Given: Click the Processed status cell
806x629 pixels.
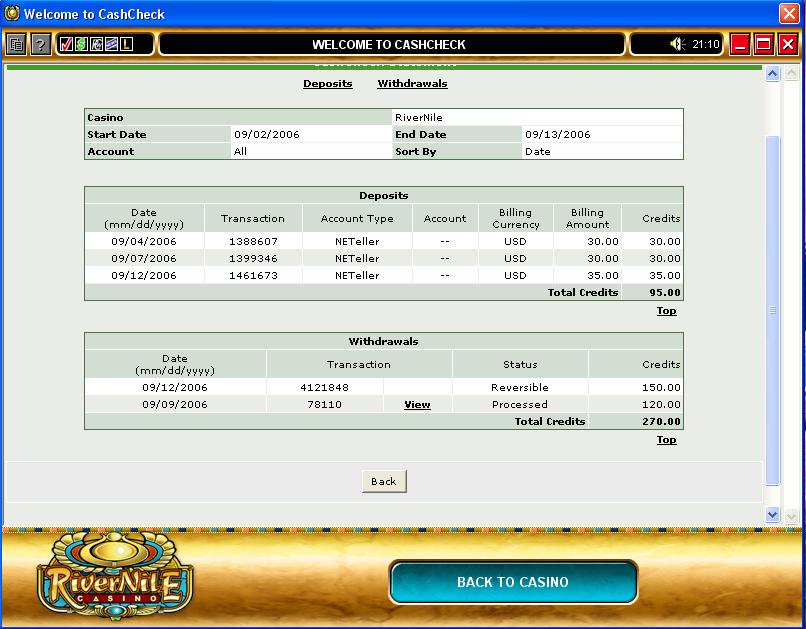Looking at the screenshot, I should 520,404.
